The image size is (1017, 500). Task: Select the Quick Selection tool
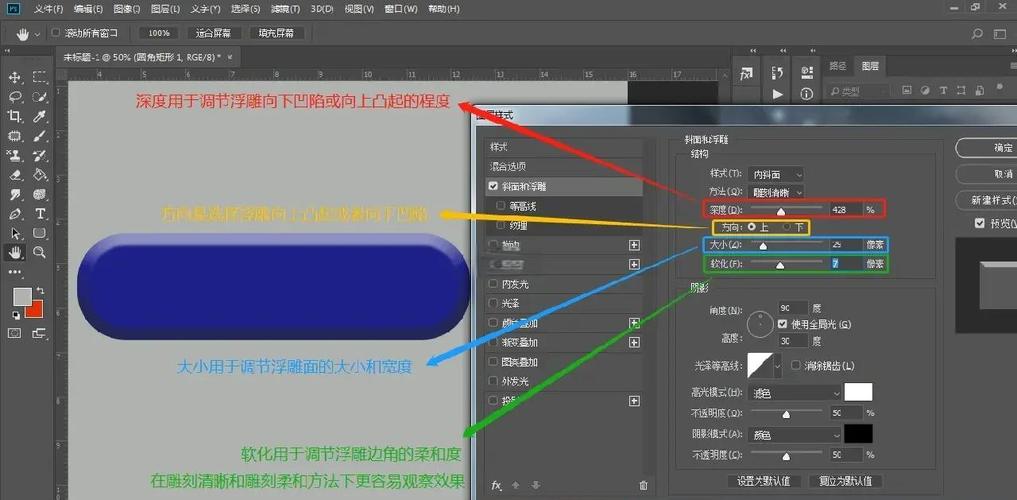click(x=40, y=97)
